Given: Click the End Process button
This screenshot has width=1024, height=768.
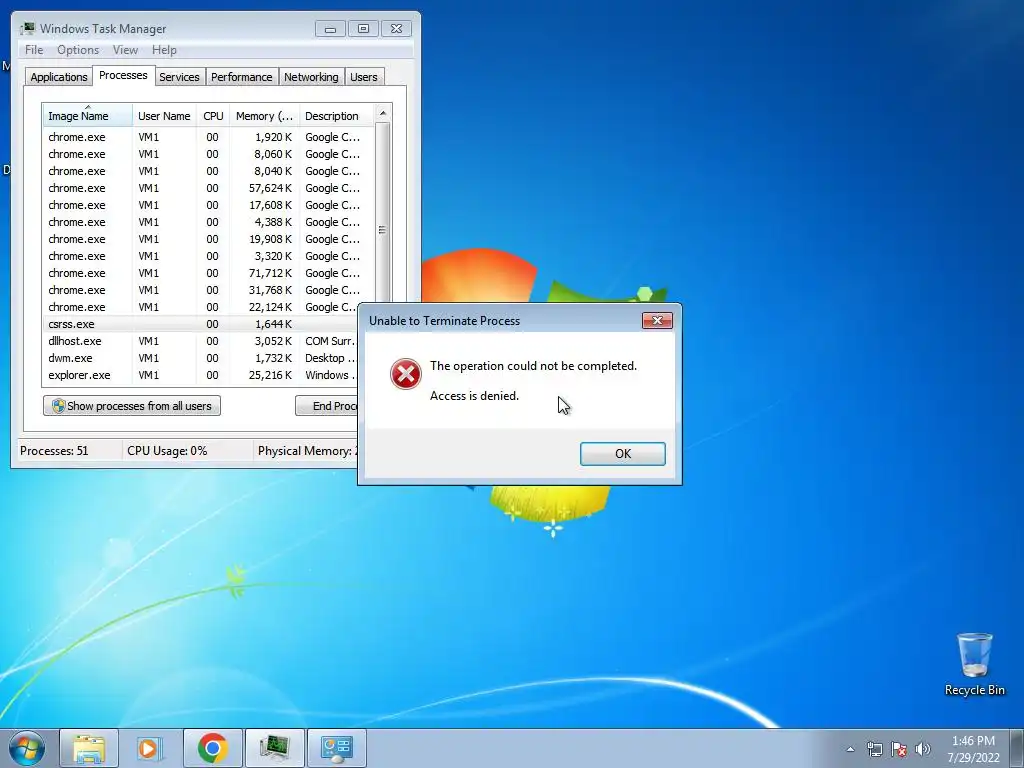Looking at the screenshot, I should coord(327,406).
